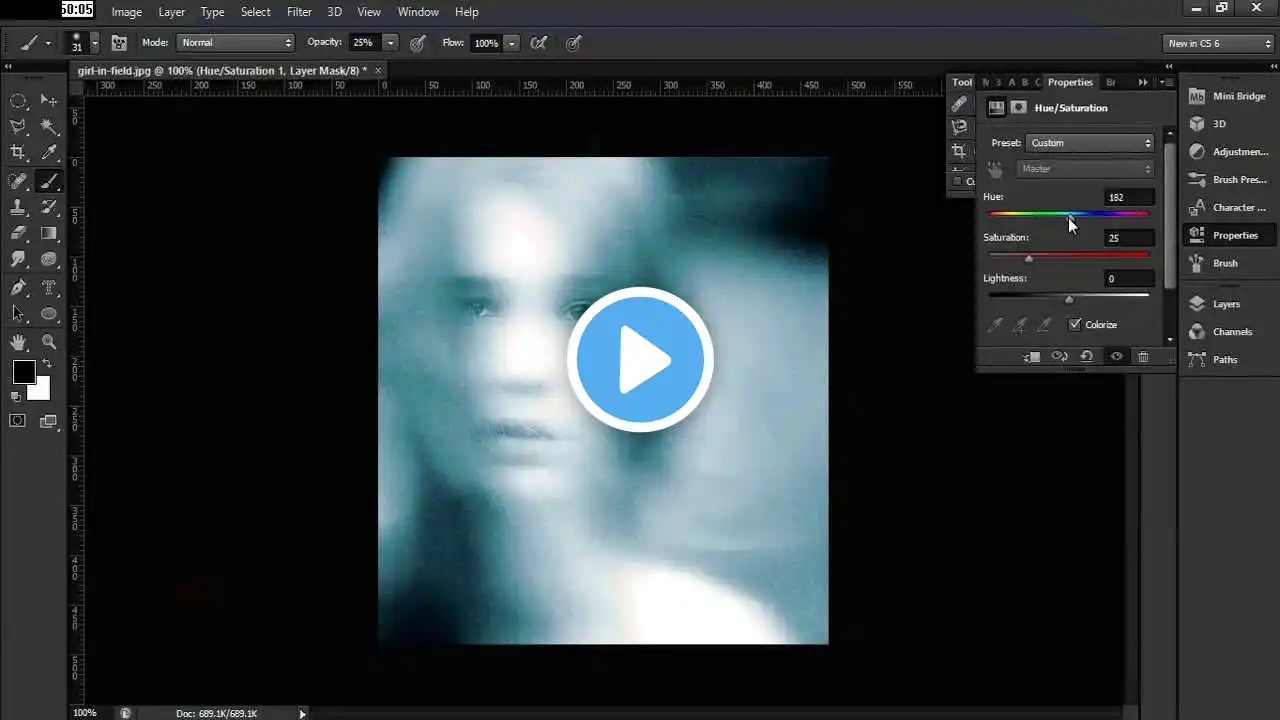Screen dimensions: 1280x720
Task: Reset adjustment defaults in Properties panel
Action: [x=1086, y=357]
